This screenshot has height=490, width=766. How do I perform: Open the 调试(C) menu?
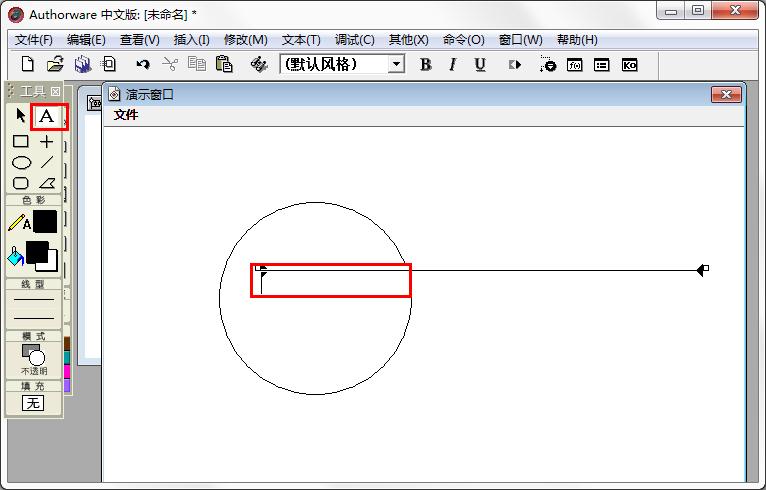tap(355, 40)
